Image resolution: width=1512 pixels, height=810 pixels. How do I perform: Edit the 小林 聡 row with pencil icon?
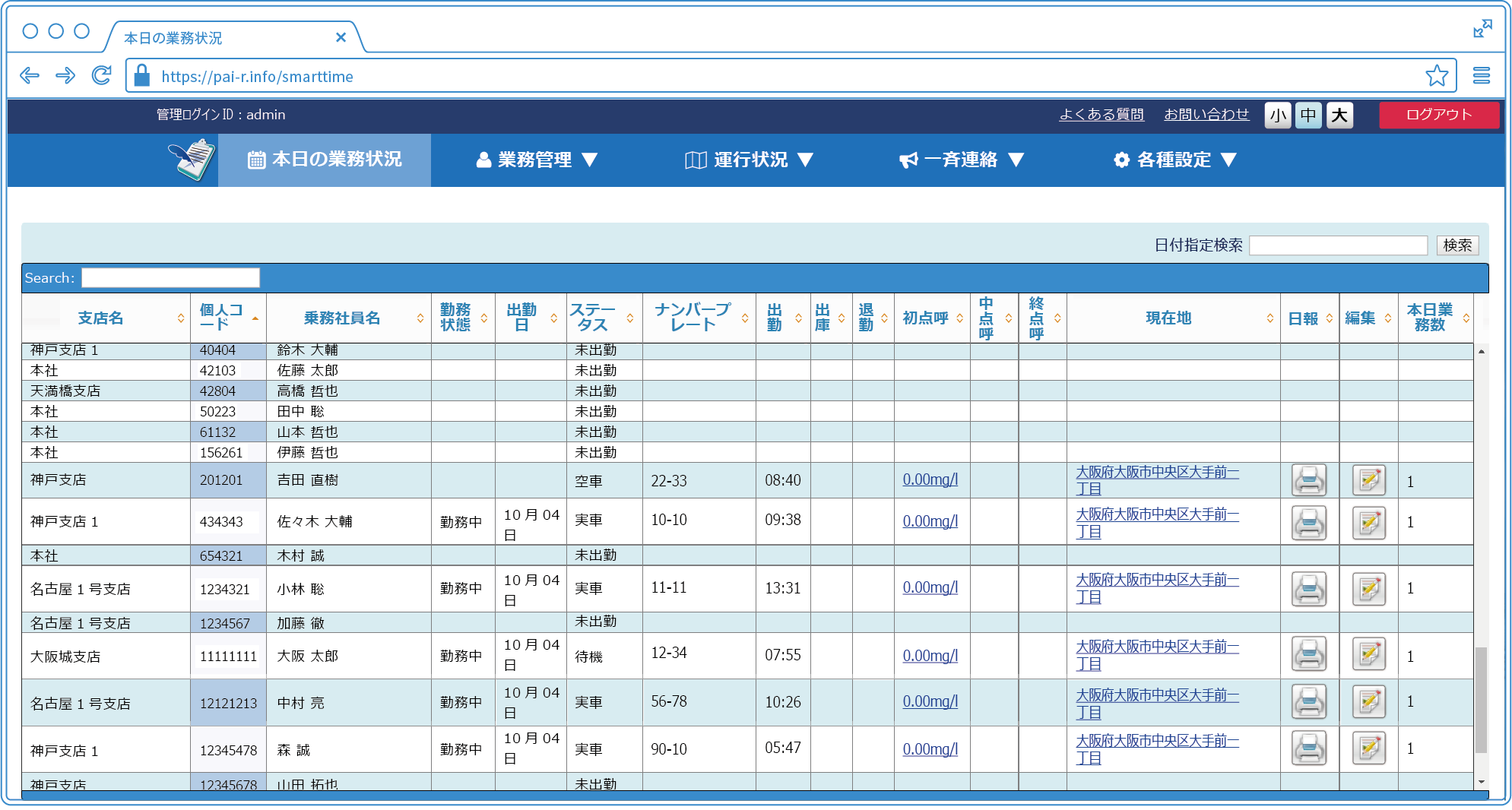pyautogui.click(x=1369, y=588)
